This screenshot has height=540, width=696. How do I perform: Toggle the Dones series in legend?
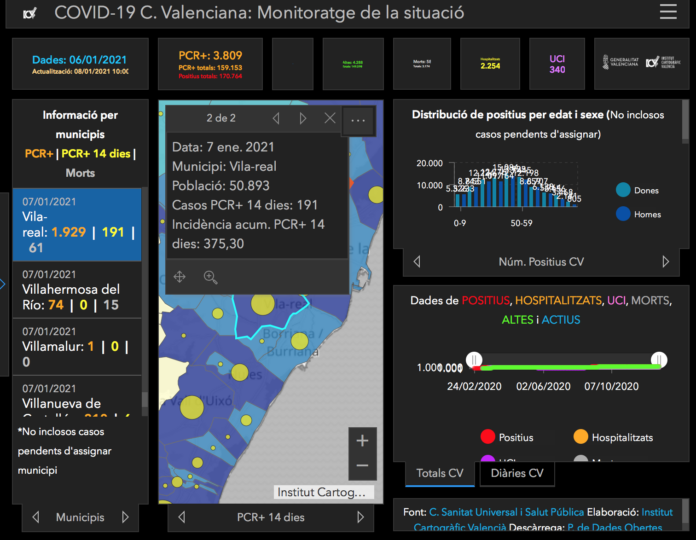pos(623,190)
